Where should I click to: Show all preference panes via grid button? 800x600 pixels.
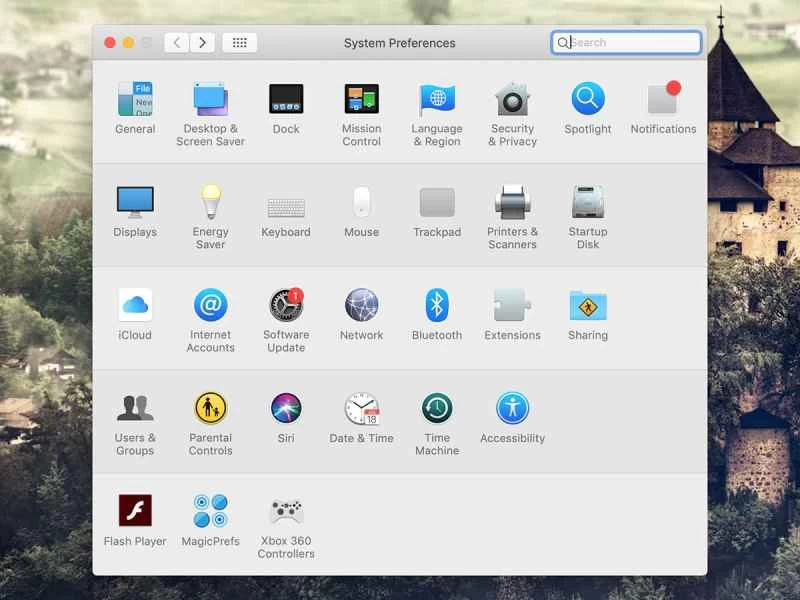click(239, 43)
